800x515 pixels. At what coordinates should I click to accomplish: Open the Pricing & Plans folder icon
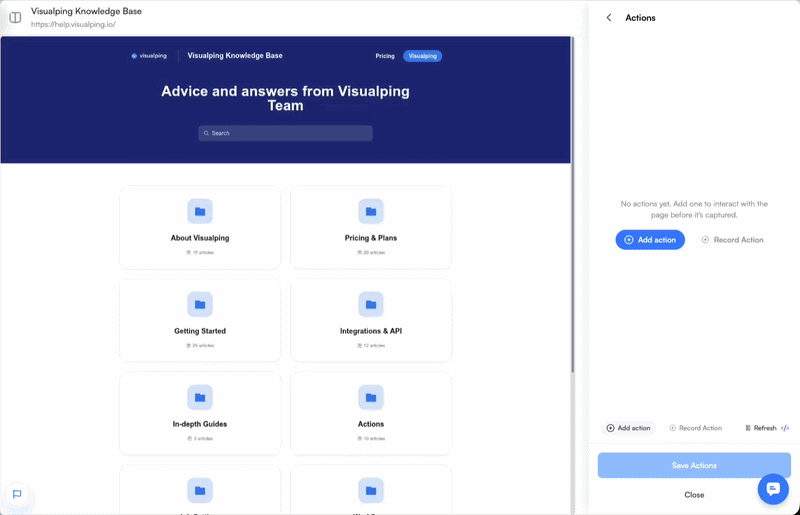click(x=371, y=211)
